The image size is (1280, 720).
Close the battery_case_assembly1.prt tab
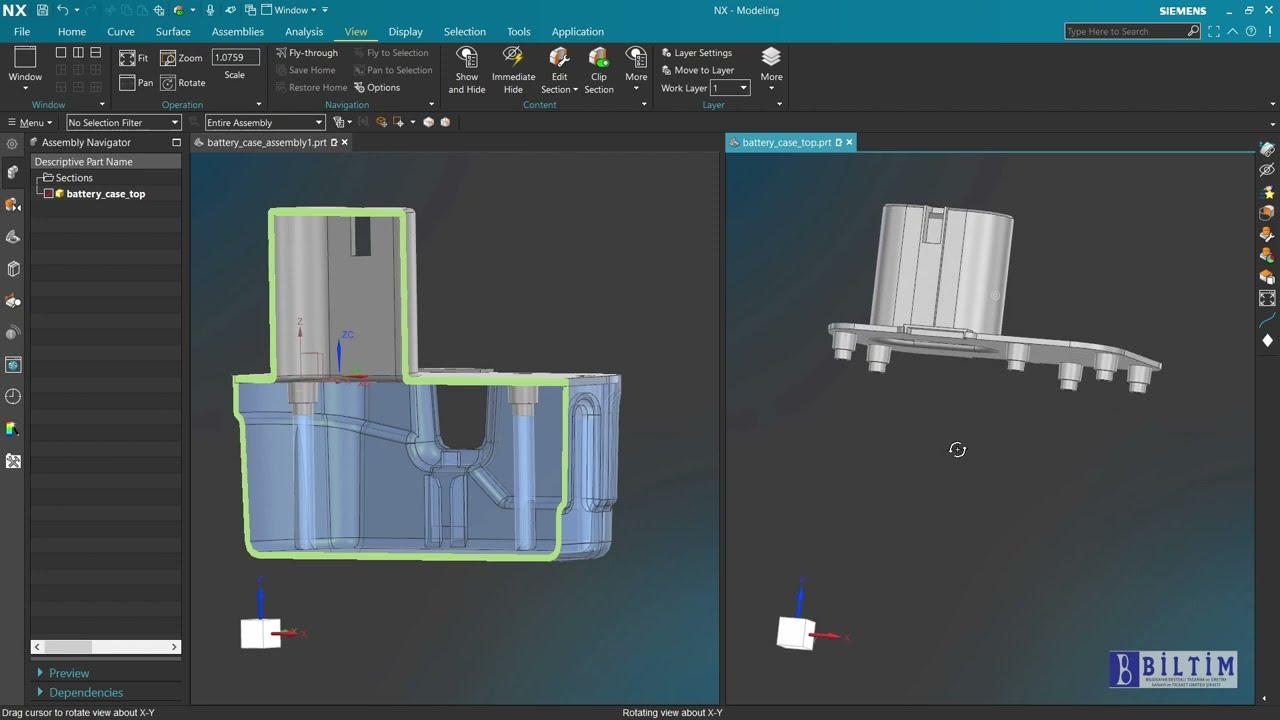coord(344,142)
